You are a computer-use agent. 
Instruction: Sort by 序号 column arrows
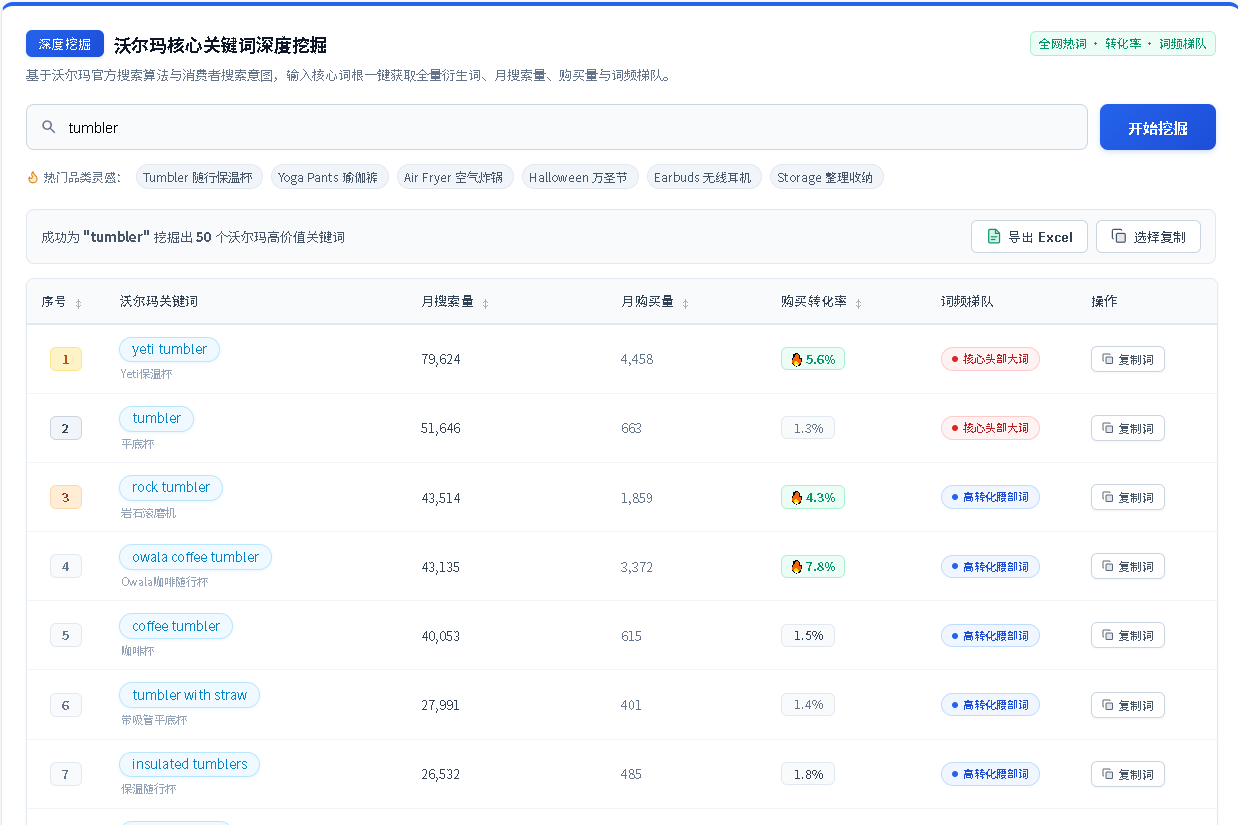coord(78,303)
